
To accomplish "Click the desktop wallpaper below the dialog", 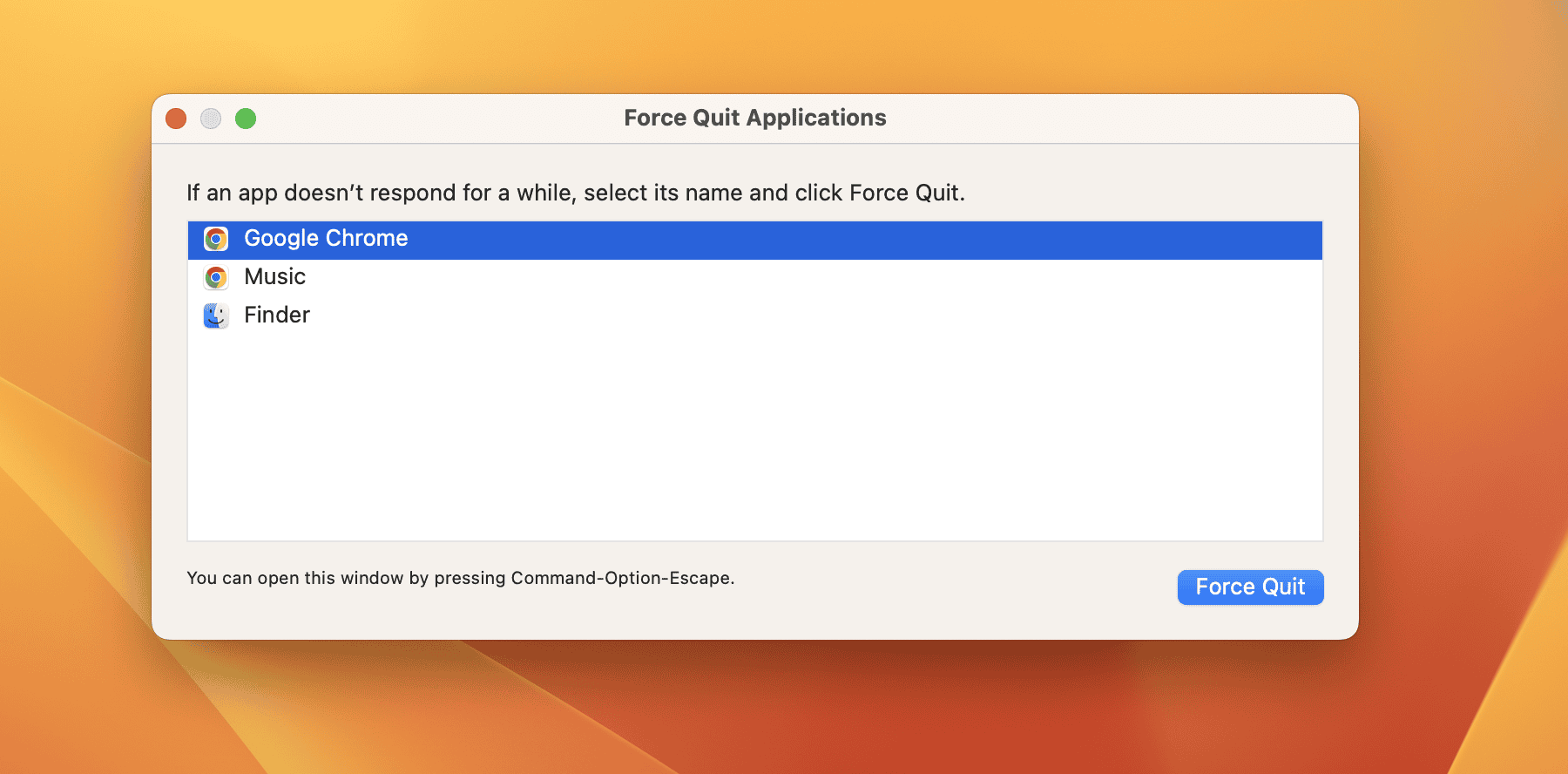I will (x=784, y=706).
